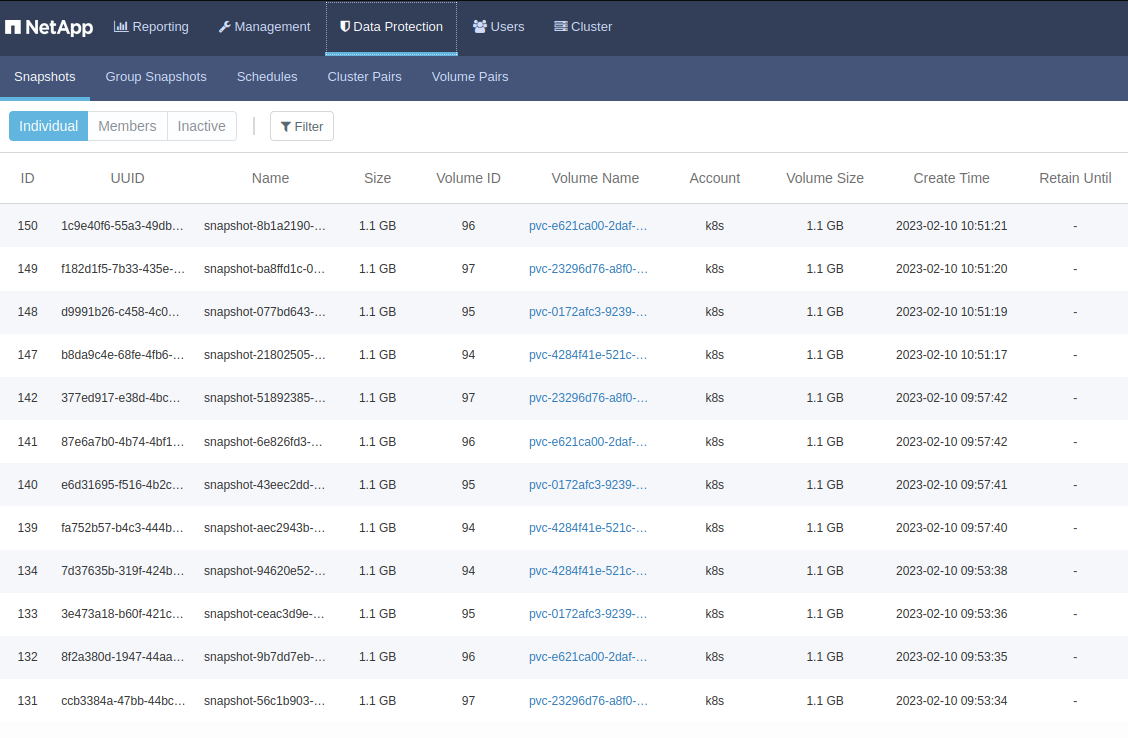Open the Cluster menu

tap(583, 27)
